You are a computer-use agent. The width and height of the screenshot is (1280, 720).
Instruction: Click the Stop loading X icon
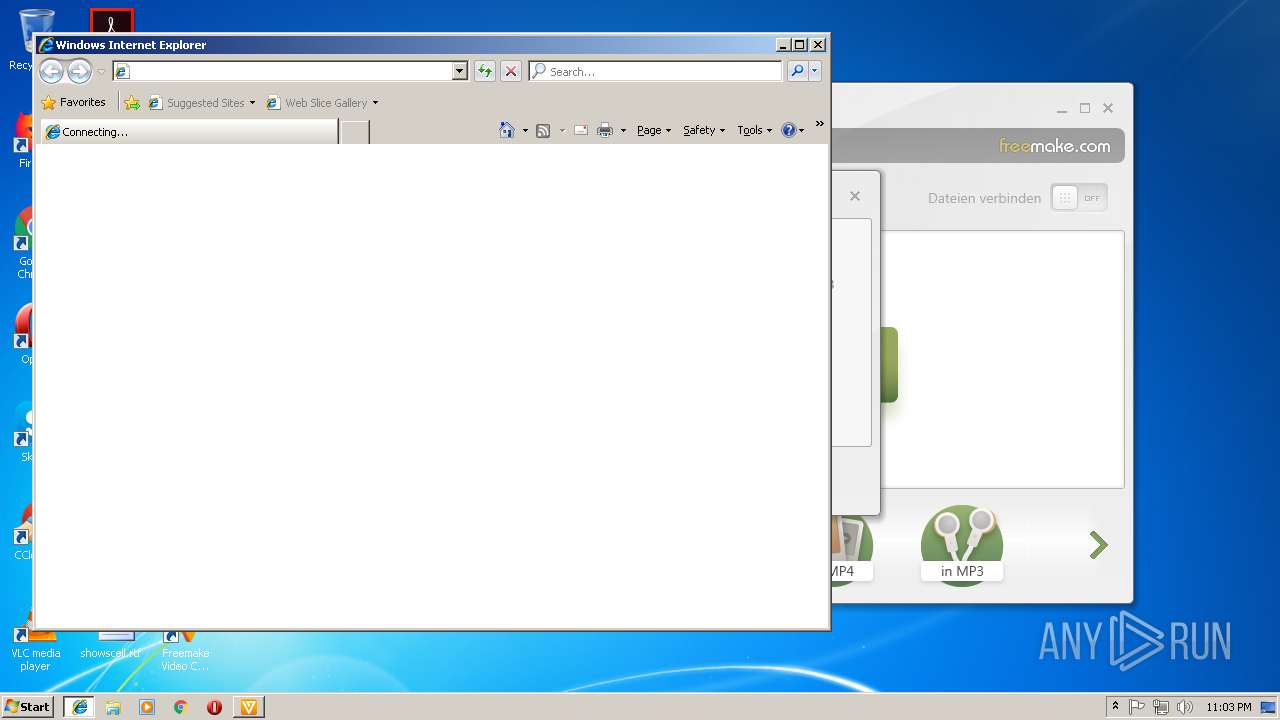click(511, 71)
